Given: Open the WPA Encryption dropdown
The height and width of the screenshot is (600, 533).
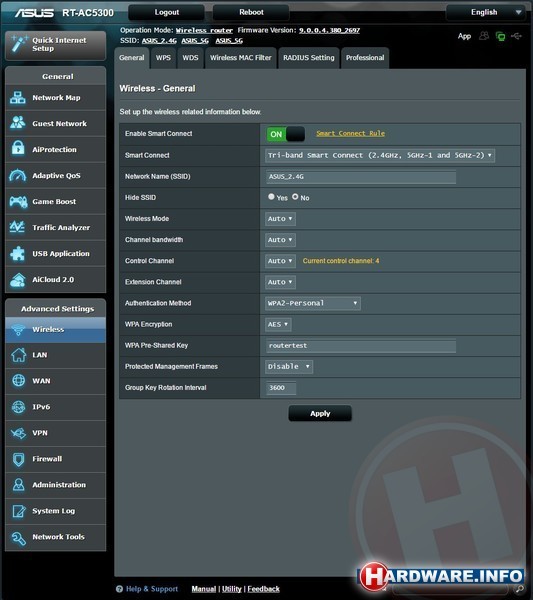Looking at the screenshot, I should pos(278,324).
